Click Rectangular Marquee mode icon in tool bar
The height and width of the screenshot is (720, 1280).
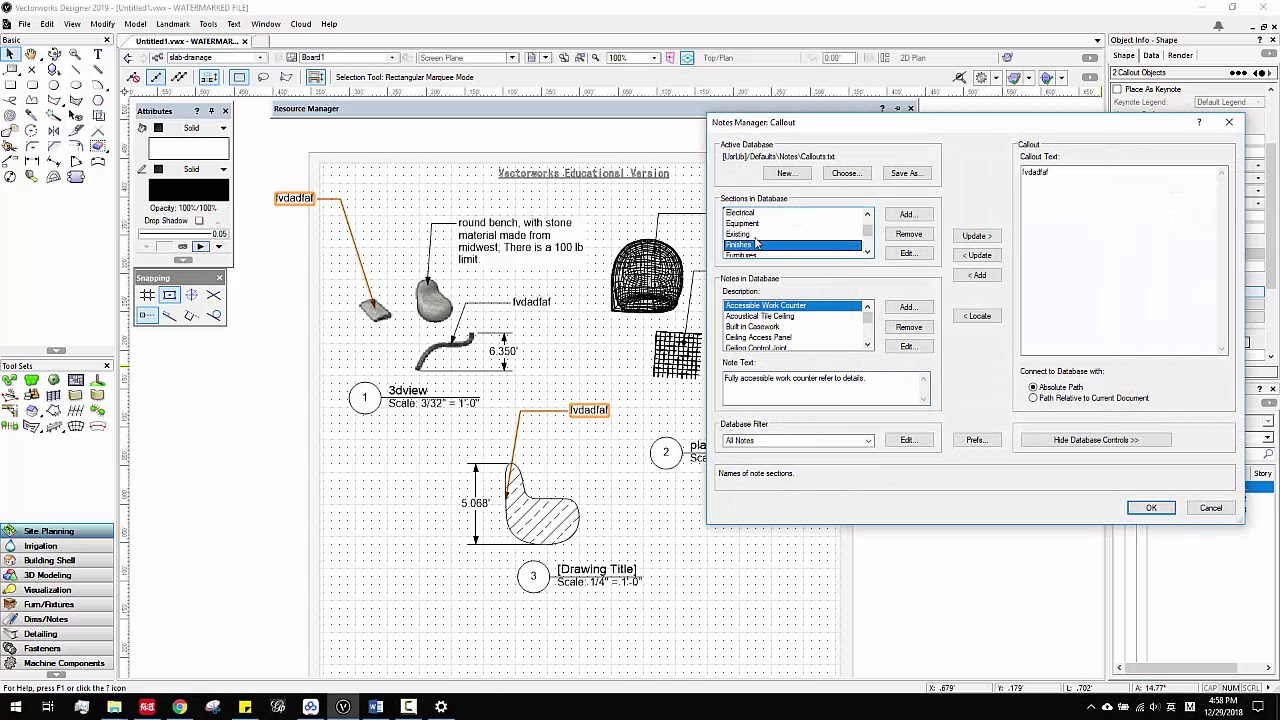click(239, 77)
